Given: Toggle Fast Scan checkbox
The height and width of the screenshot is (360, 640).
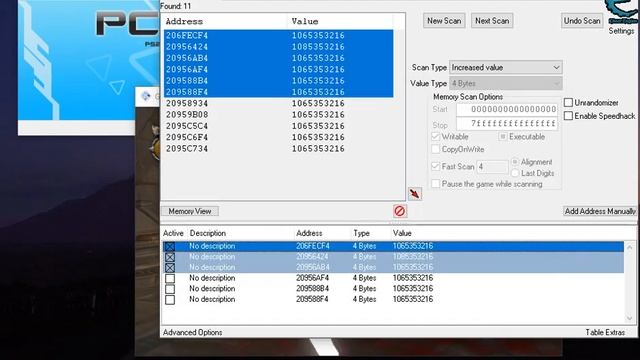Looking at the screenshot, I should pyautogui.click(x=436, y=166).
